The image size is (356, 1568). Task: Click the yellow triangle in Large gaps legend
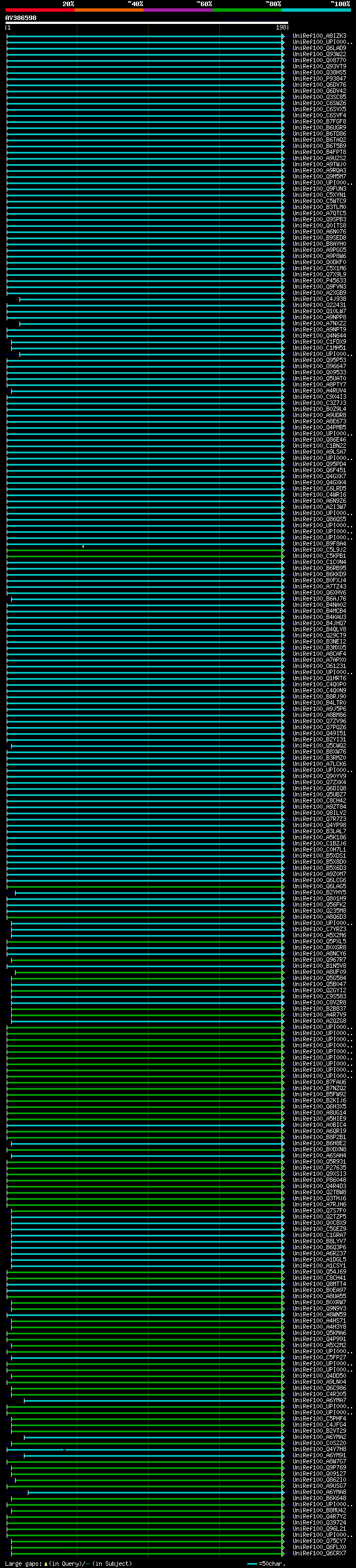(46, 1564)
